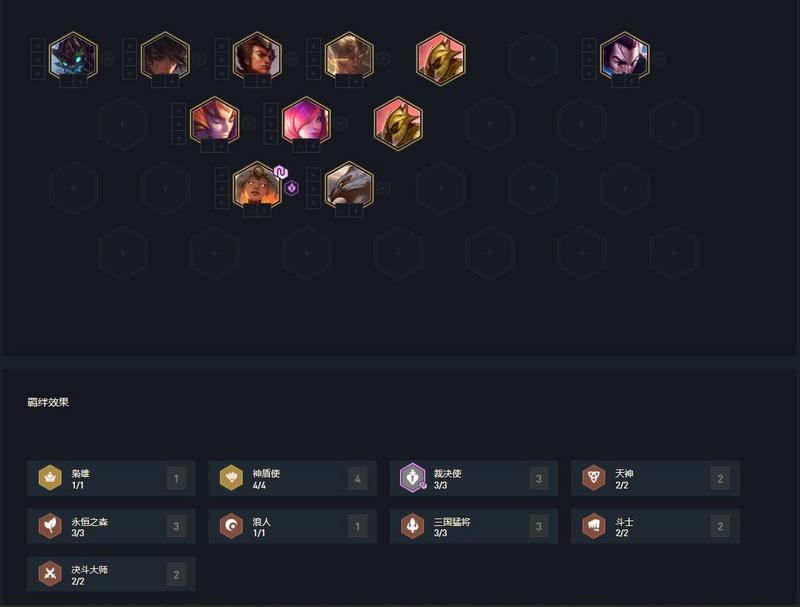Click the pink-haired champion hexagon
This screenshot has height=607, width=800.
point(306,122)
